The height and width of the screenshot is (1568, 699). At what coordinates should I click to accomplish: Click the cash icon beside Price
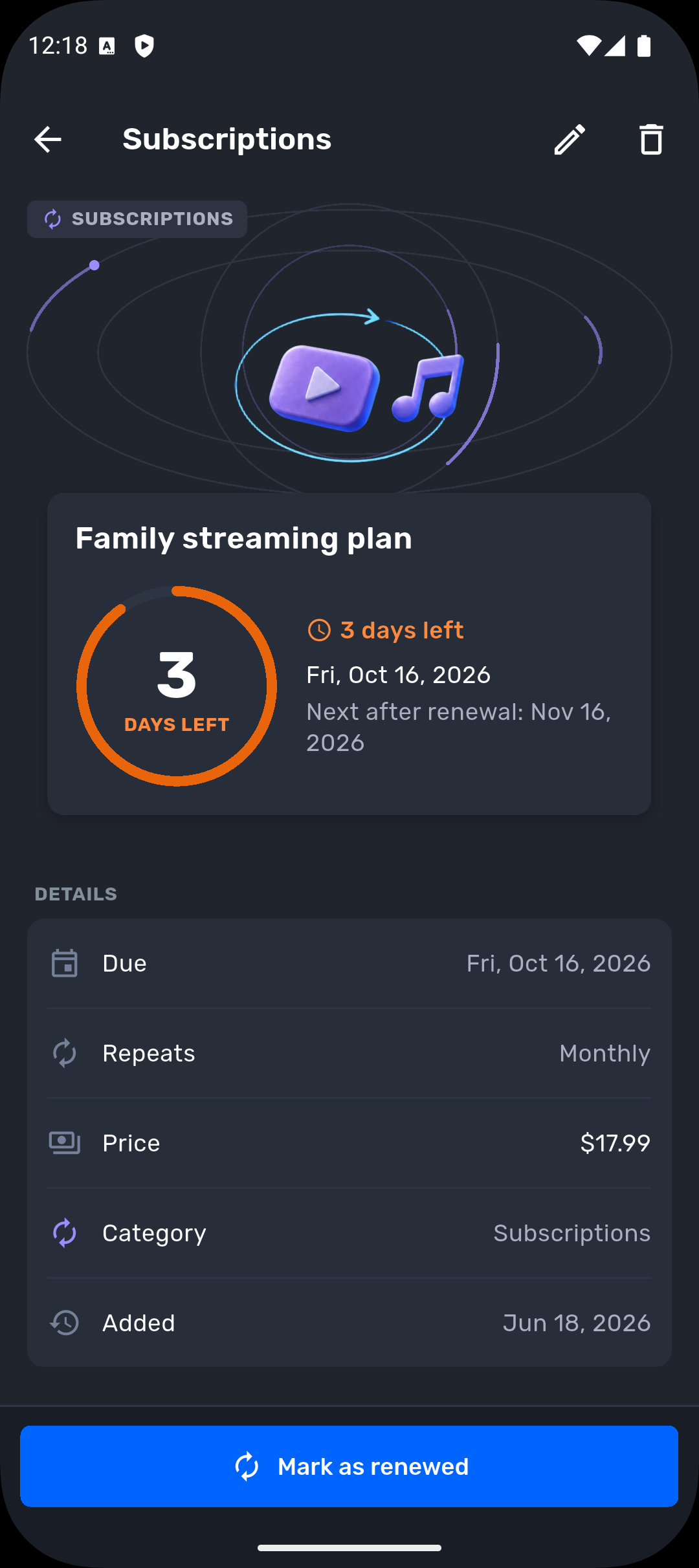pos(65,1143)
